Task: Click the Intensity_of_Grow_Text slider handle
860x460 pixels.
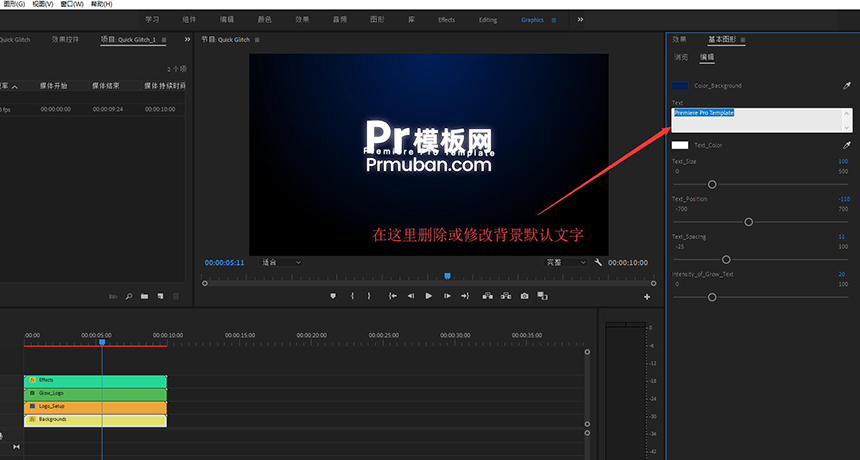Action: click(712, 297)
